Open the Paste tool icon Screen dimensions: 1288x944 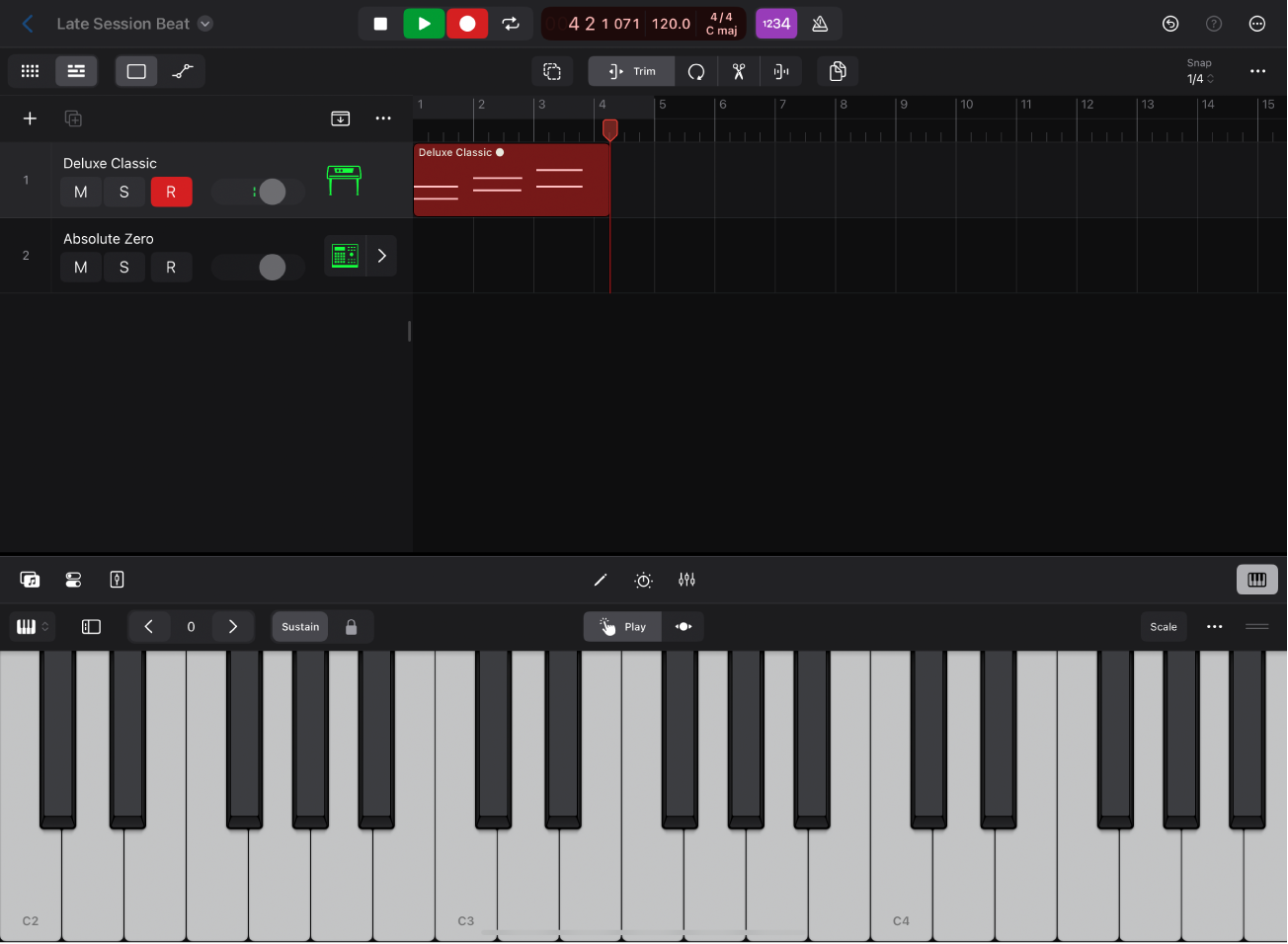coord(837,70)
